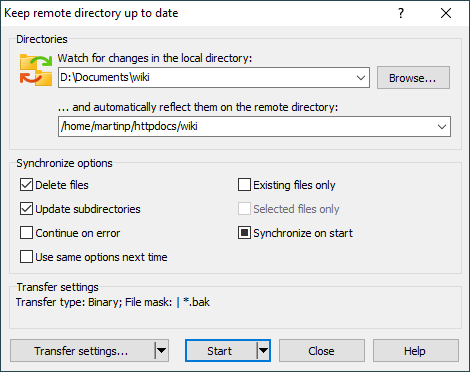470x372 pixels.
Task: Click into the remote directory path field
Action: pyautogui.click(x=247, y=127)
